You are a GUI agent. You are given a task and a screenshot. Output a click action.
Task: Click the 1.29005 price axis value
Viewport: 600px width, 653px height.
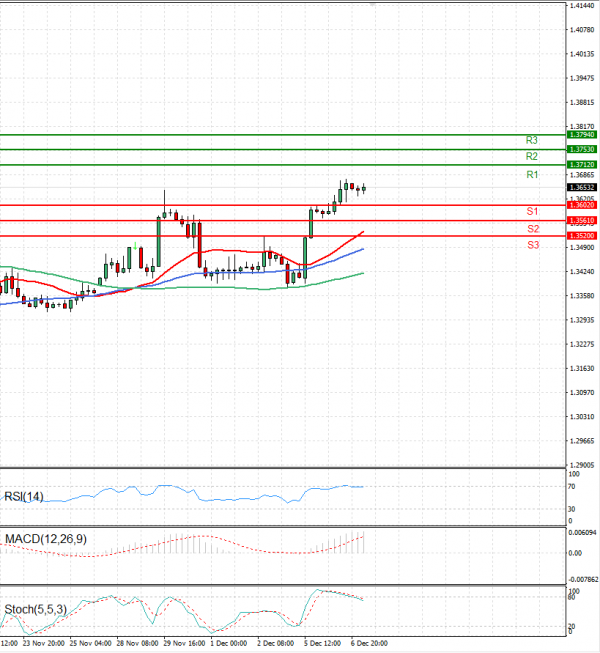coord(582,465)
